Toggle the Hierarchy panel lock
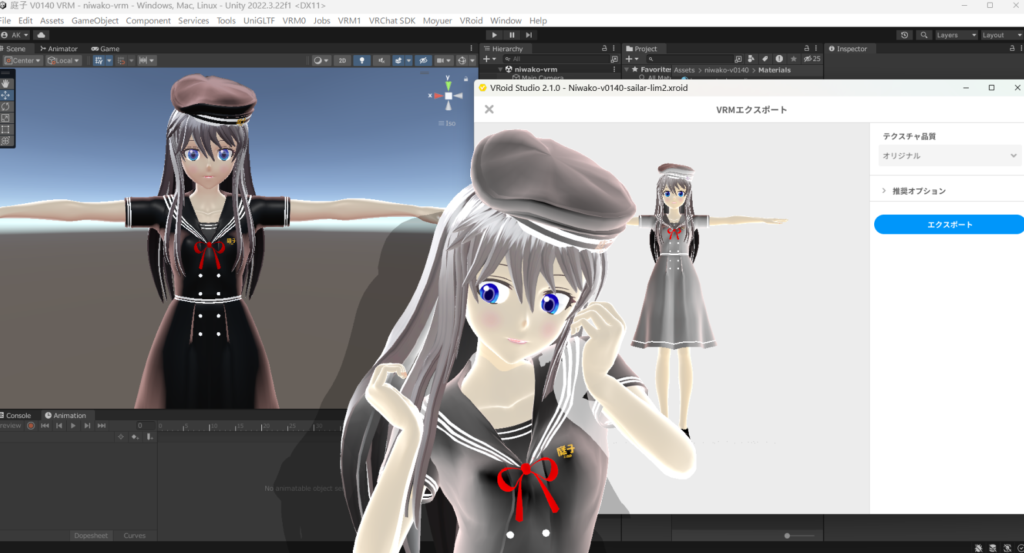The width and height of the screenshot is (1024, 553). click(x=607, y=48)
